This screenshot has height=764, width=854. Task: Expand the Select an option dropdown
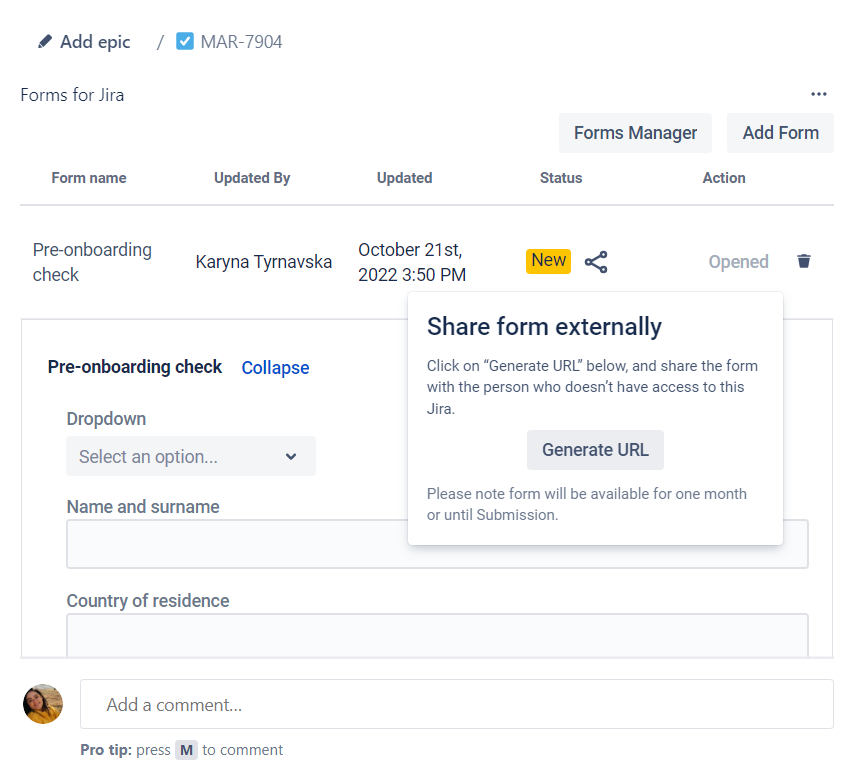[x=190, y=456]
